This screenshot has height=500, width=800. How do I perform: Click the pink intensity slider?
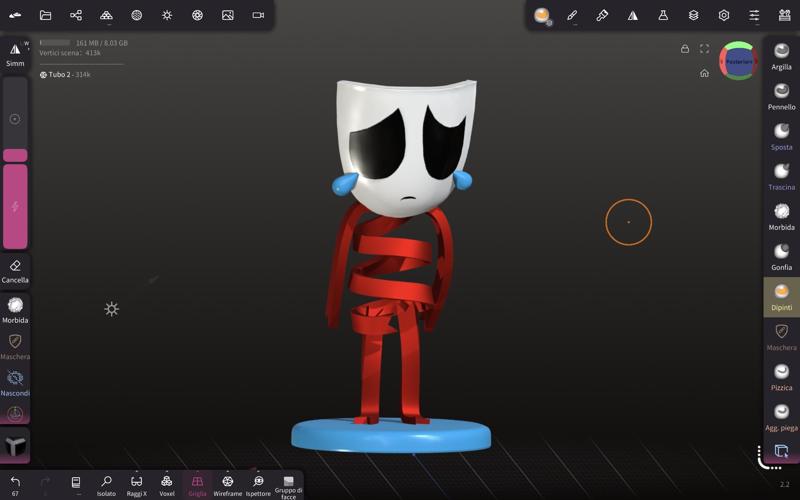click(x=15, y=206)
